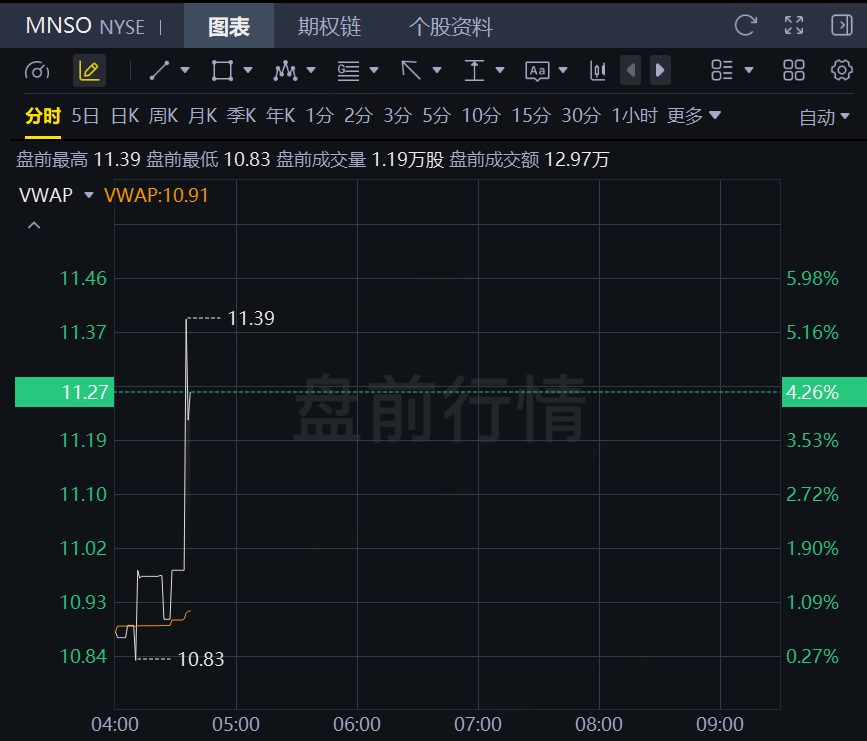The width and height of the screenshot is (867, 741).
Task: Select the 日K timeframe
Action: coord(125,116)
